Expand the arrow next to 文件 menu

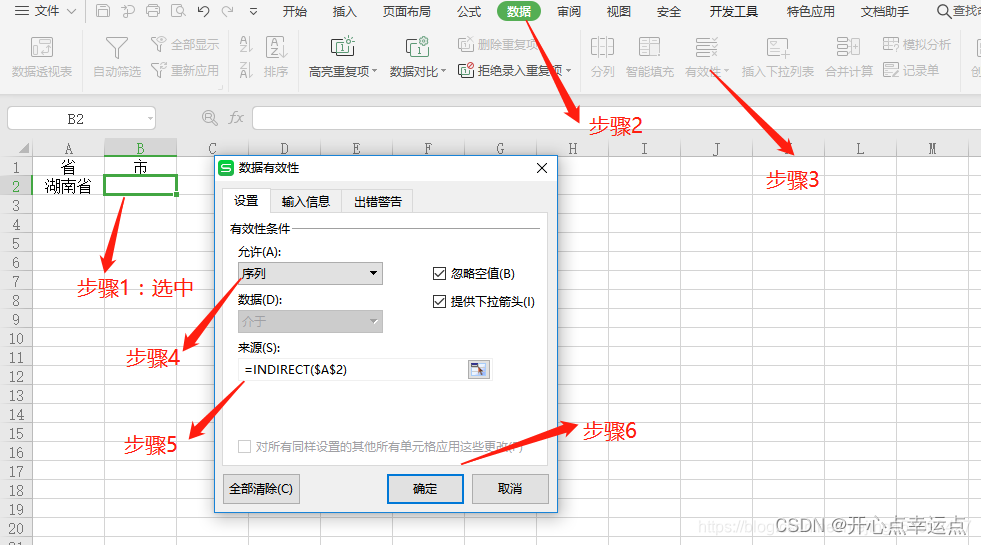[x=71, y=11]
